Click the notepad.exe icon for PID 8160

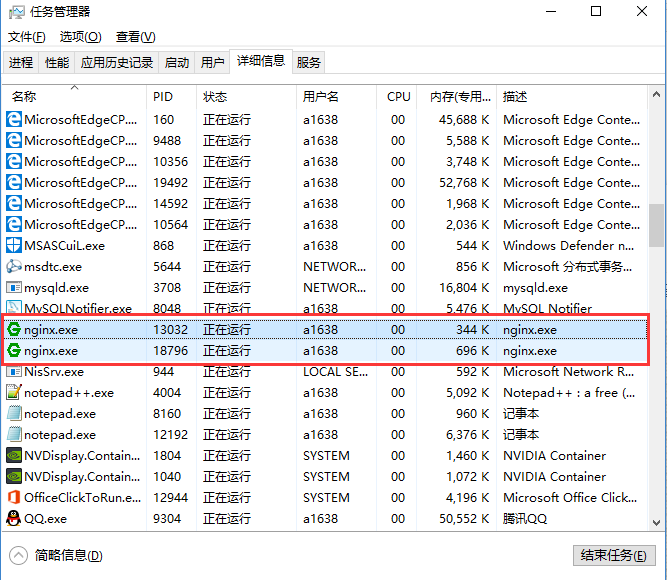(14, 413)
